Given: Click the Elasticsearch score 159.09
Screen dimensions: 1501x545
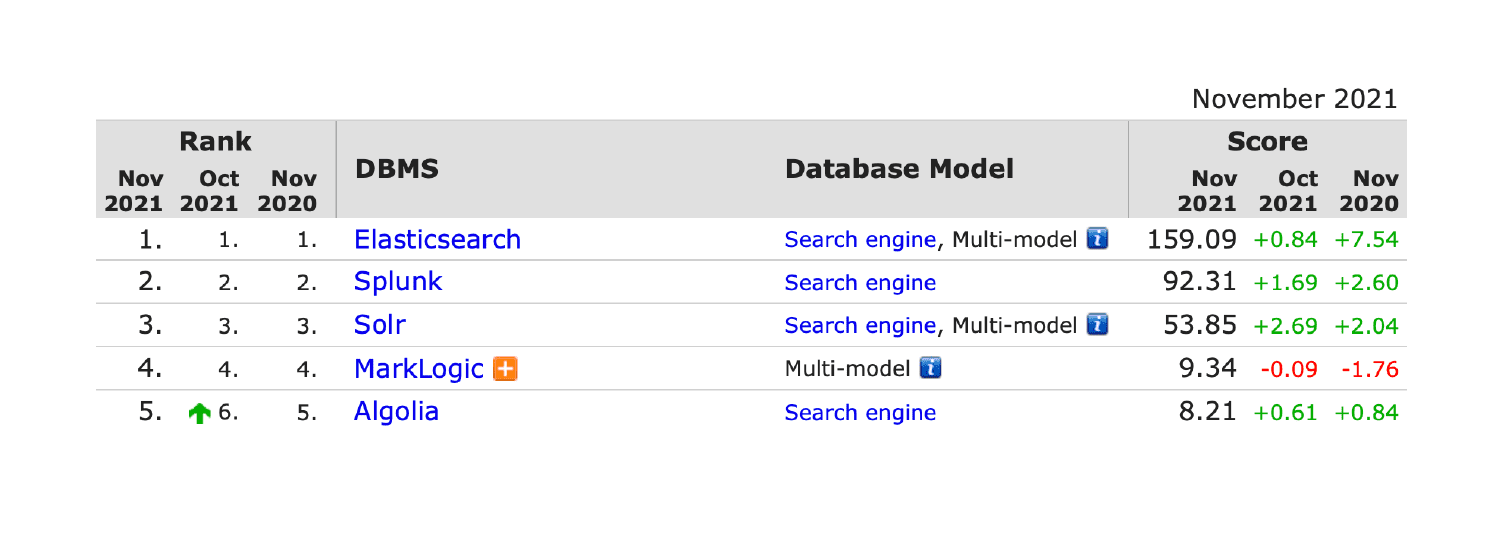Looking at the screenshot, I should (1192, 240).
